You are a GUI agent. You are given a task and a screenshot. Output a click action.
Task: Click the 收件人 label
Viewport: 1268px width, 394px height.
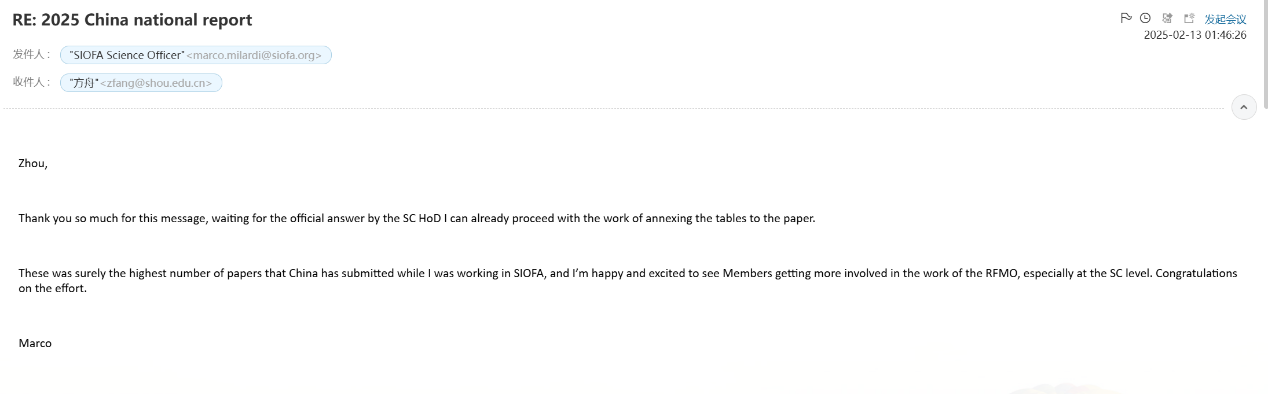[32, 83]
